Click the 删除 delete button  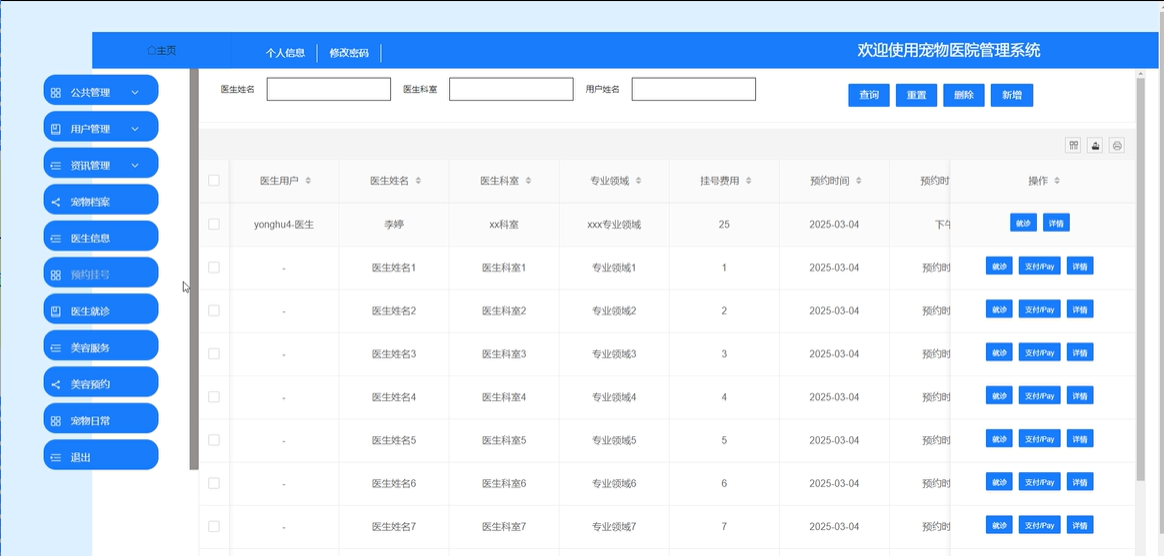[x=964, y=95]
